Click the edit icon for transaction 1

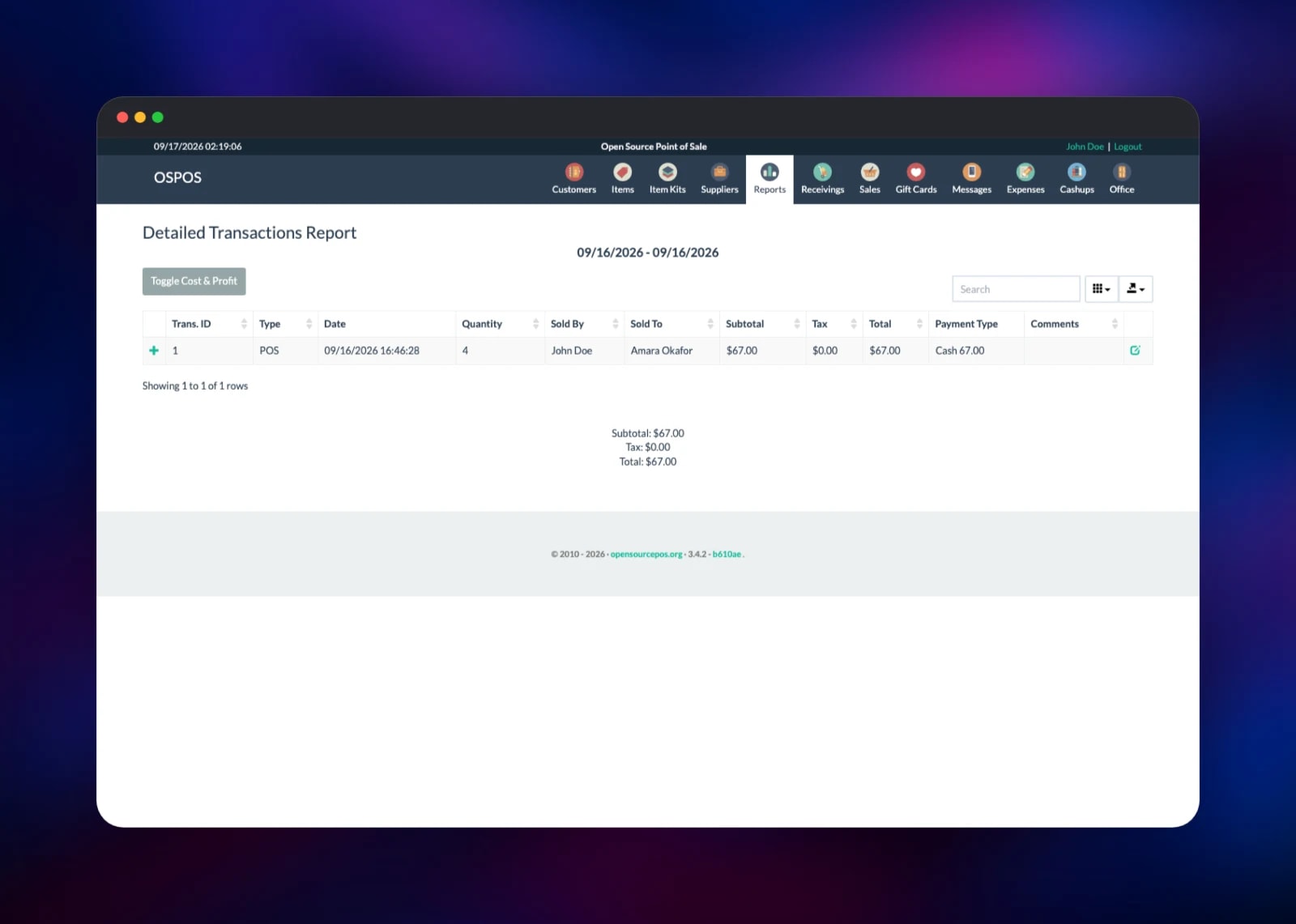click(x=1135, y=351)
